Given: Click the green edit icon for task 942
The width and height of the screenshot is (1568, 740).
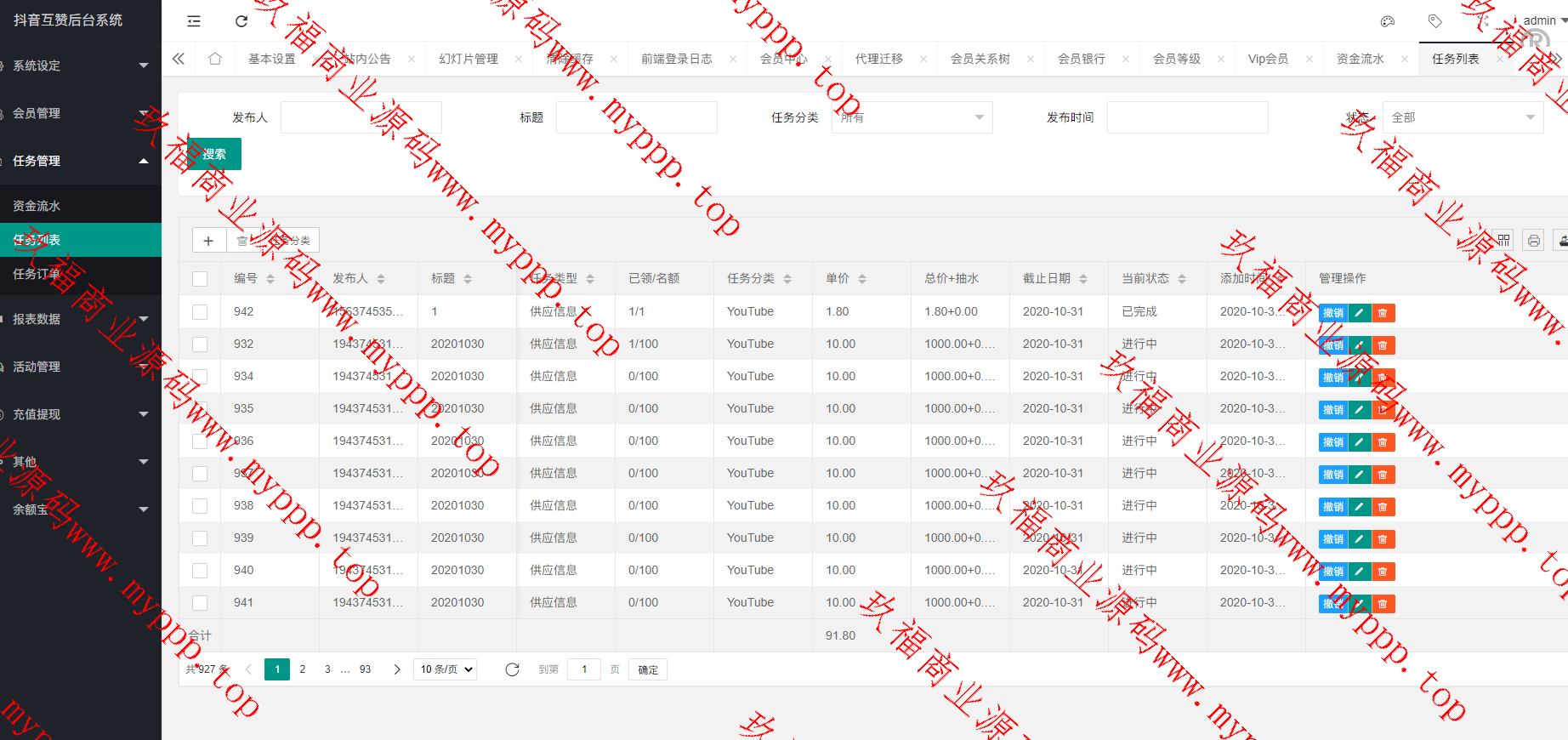Looking at the screenshot, I should [1360, 313].
